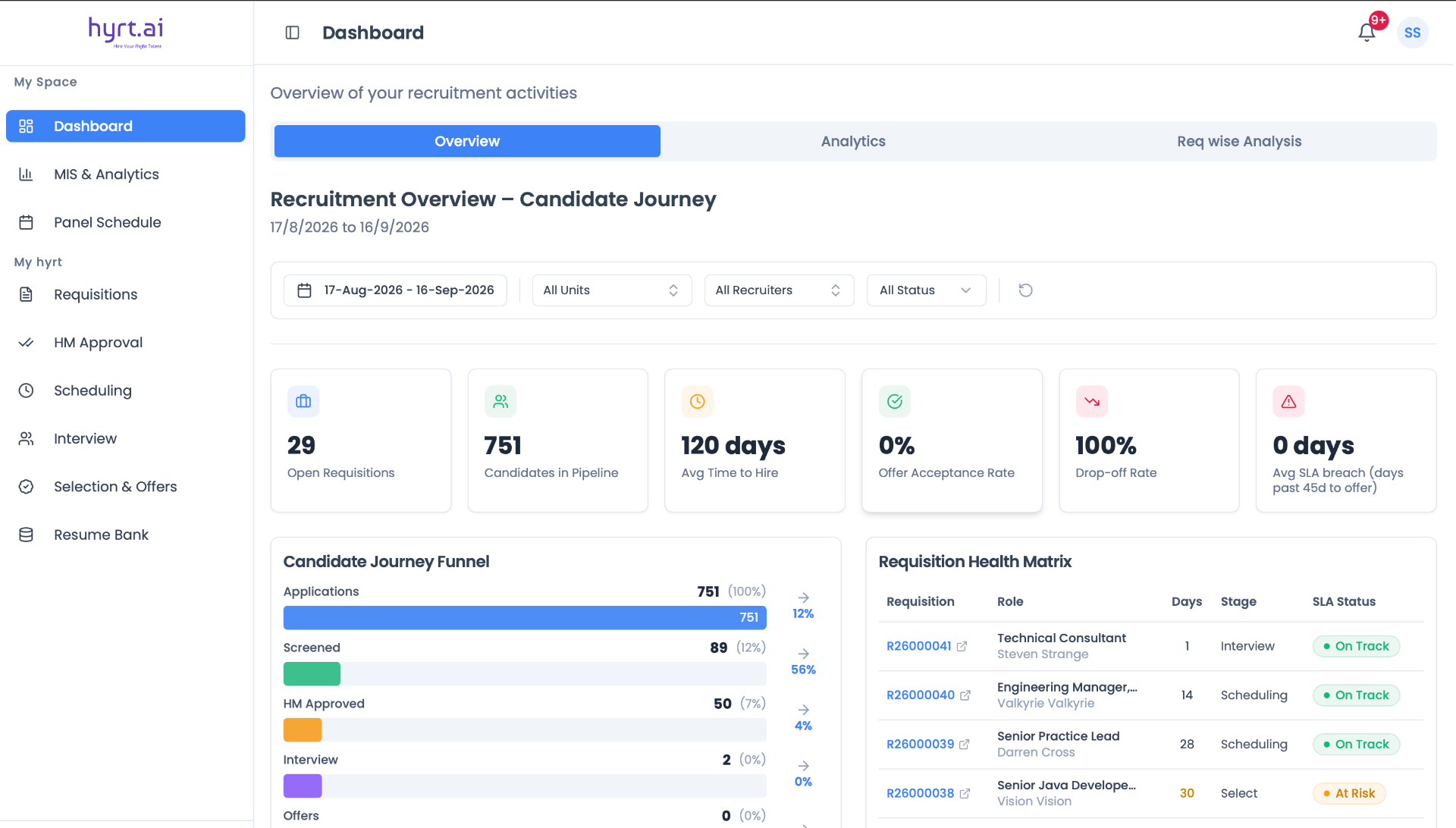
Task: Click the hyrt.ai logo
Action: coord(126,32)
